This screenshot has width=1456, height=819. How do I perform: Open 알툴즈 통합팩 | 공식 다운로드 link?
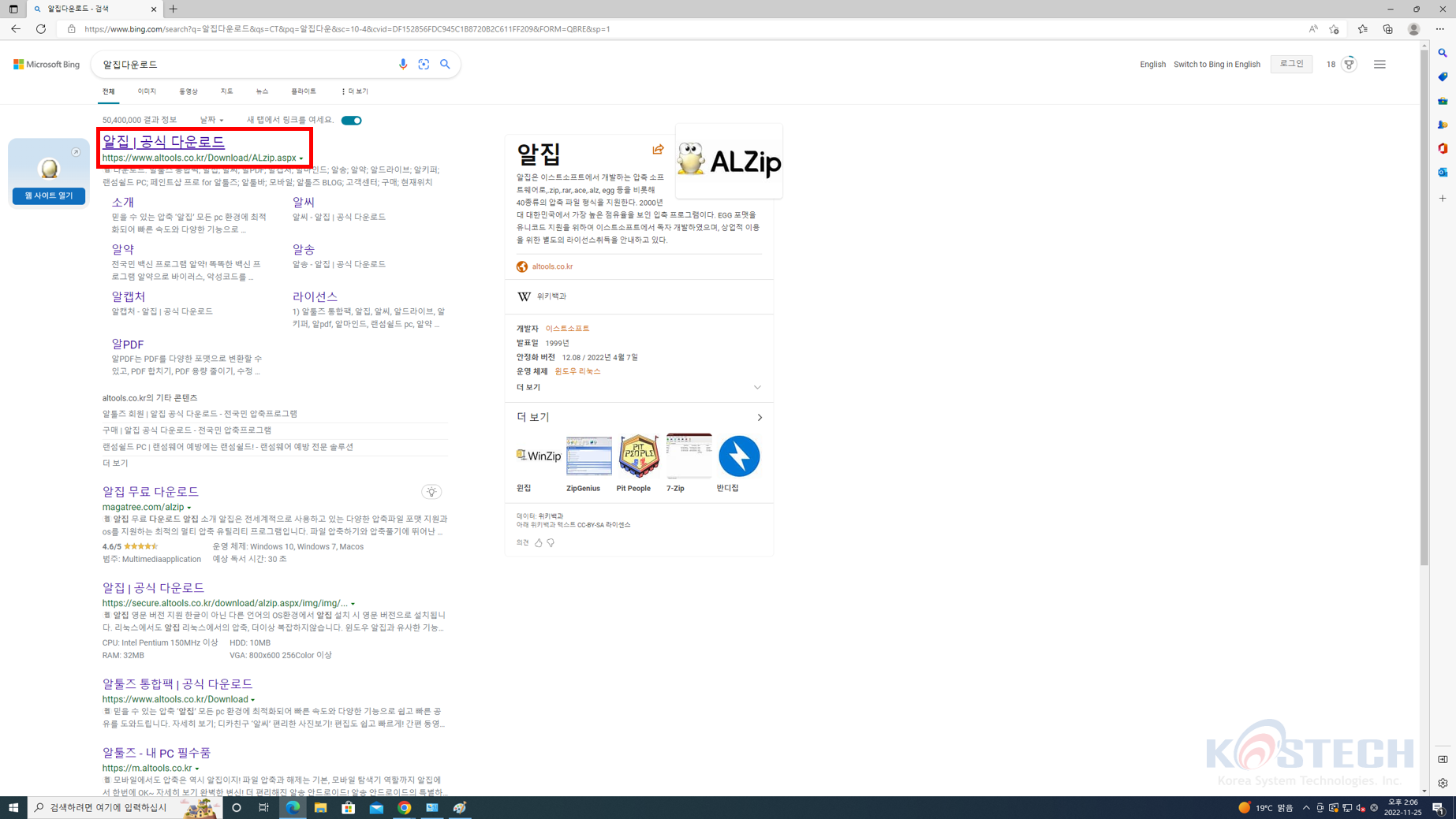[177, 684]
